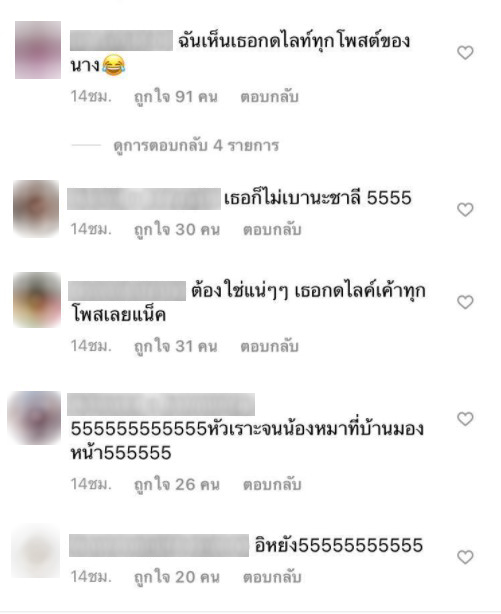
Task: Reply to the comment with 30 likes
Action: [272, 229]
